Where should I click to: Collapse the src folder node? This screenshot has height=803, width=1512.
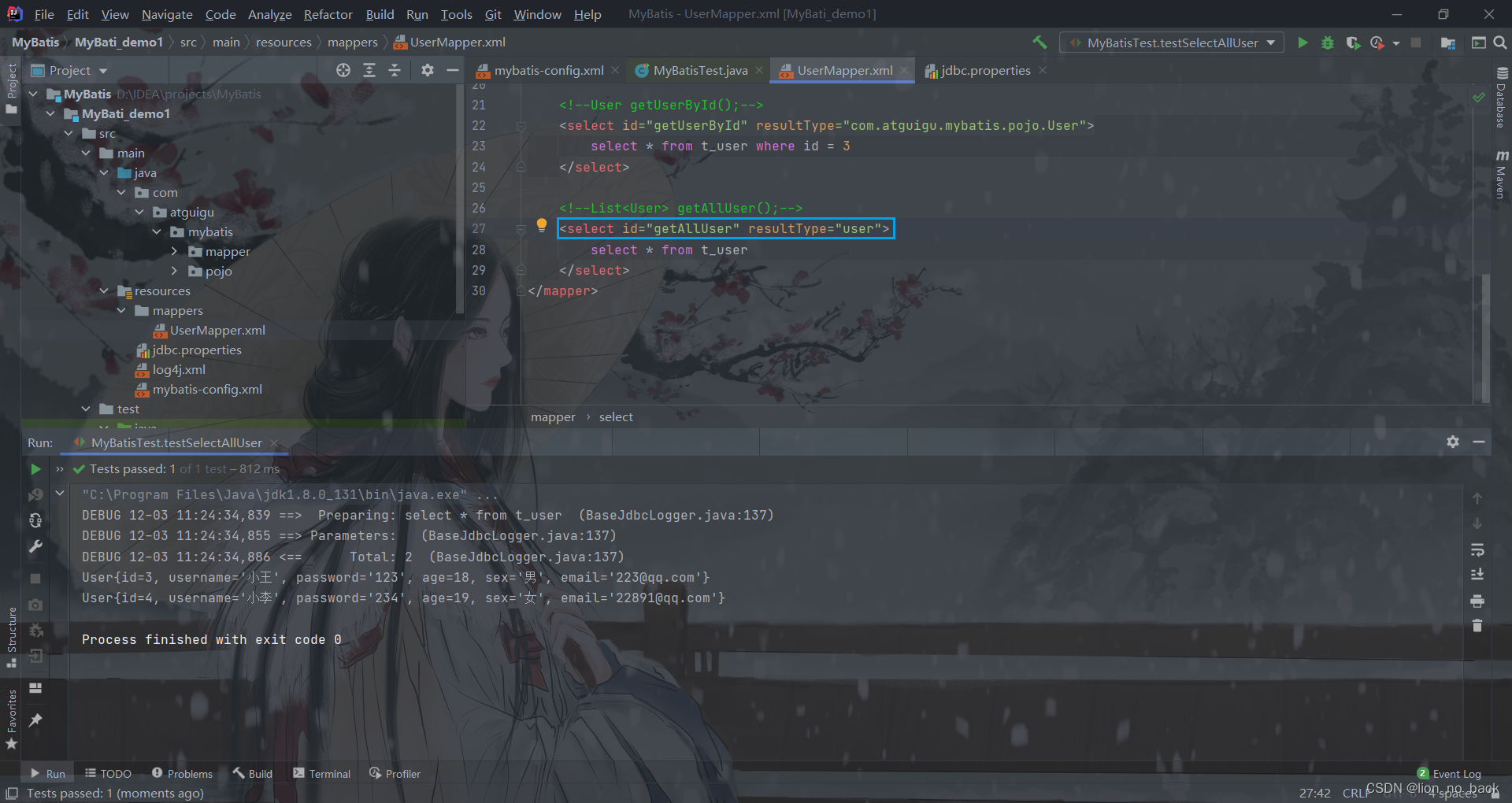click(69, 133)
